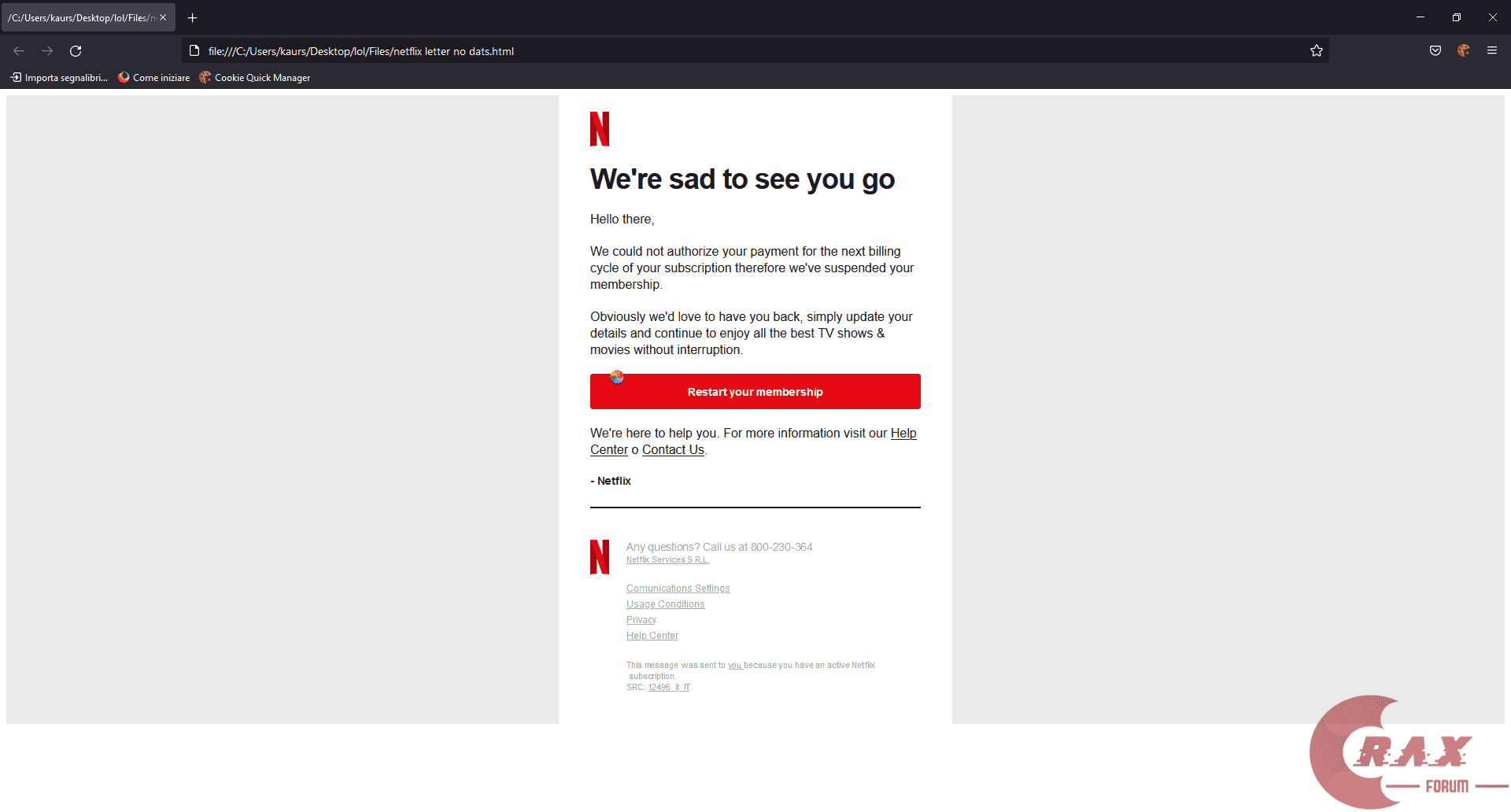
Task: Reload the current page
Action: coord(76,51)
